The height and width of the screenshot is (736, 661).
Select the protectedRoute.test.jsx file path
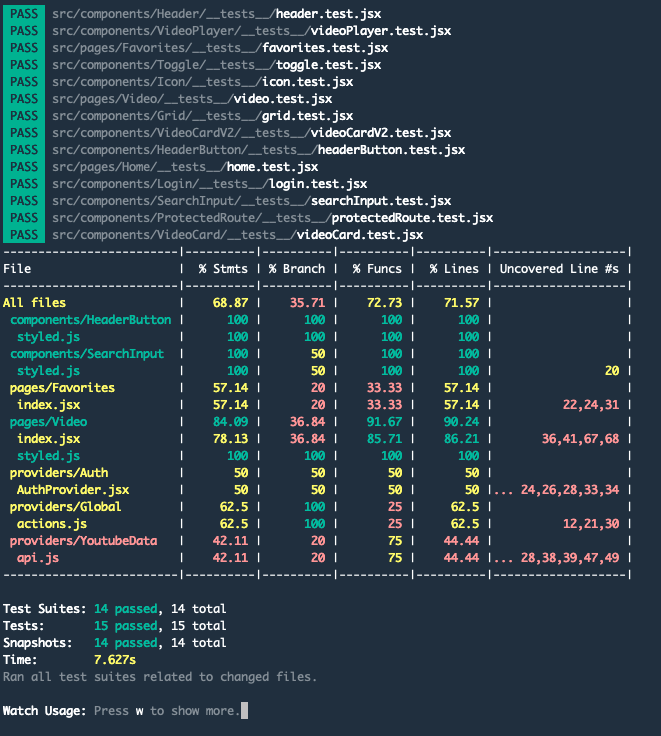pos(273,218)
